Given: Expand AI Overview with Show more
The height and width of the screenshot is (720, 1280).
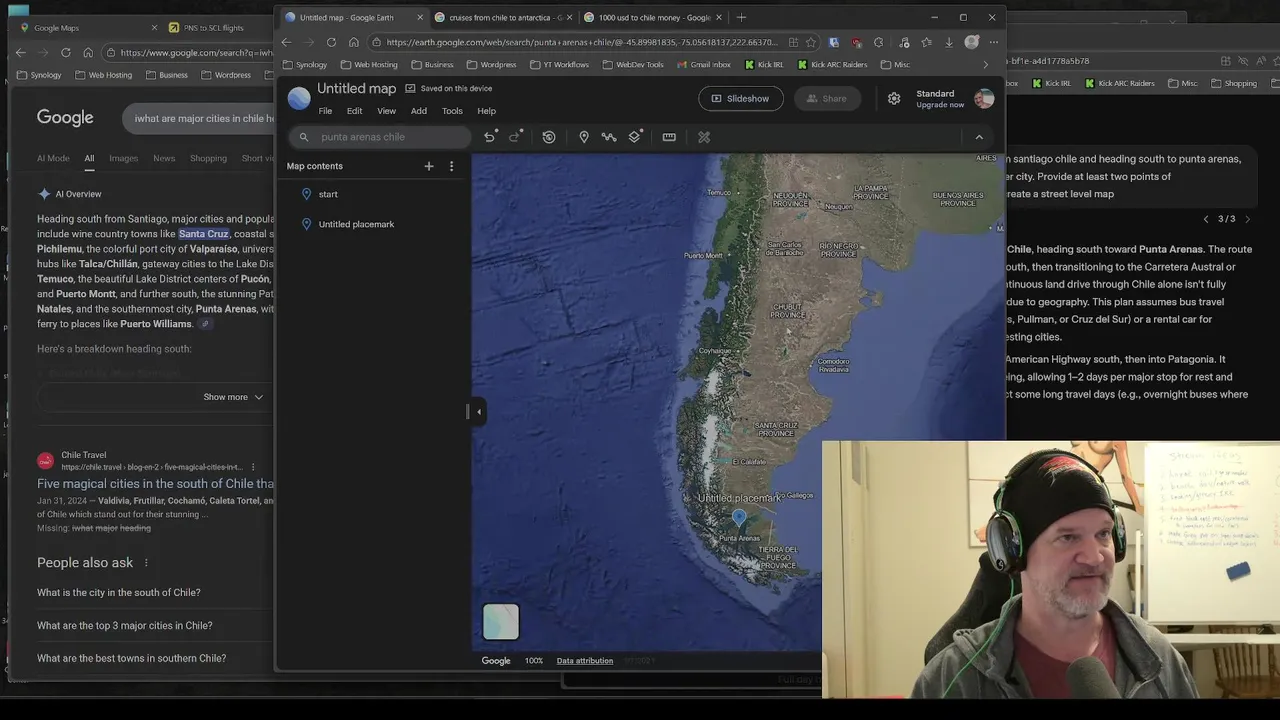Looking at the screenshot, I should click(233, 397).
